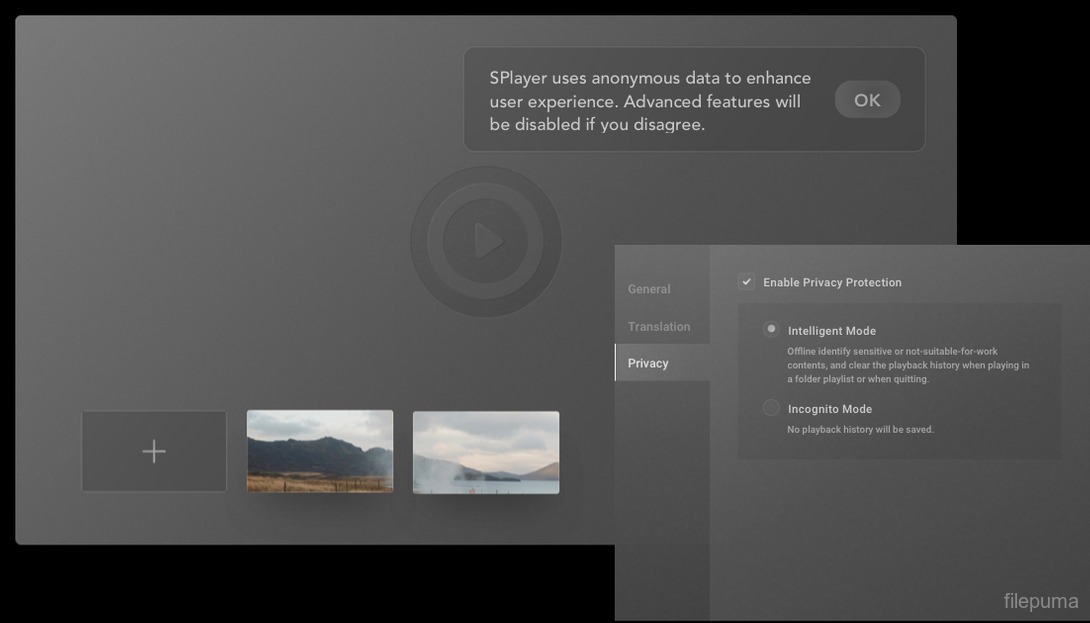Viewport: 1090px width, 623px height.
Task: Select the Privacy tab in the sidebar
Action: click(649, 363)
